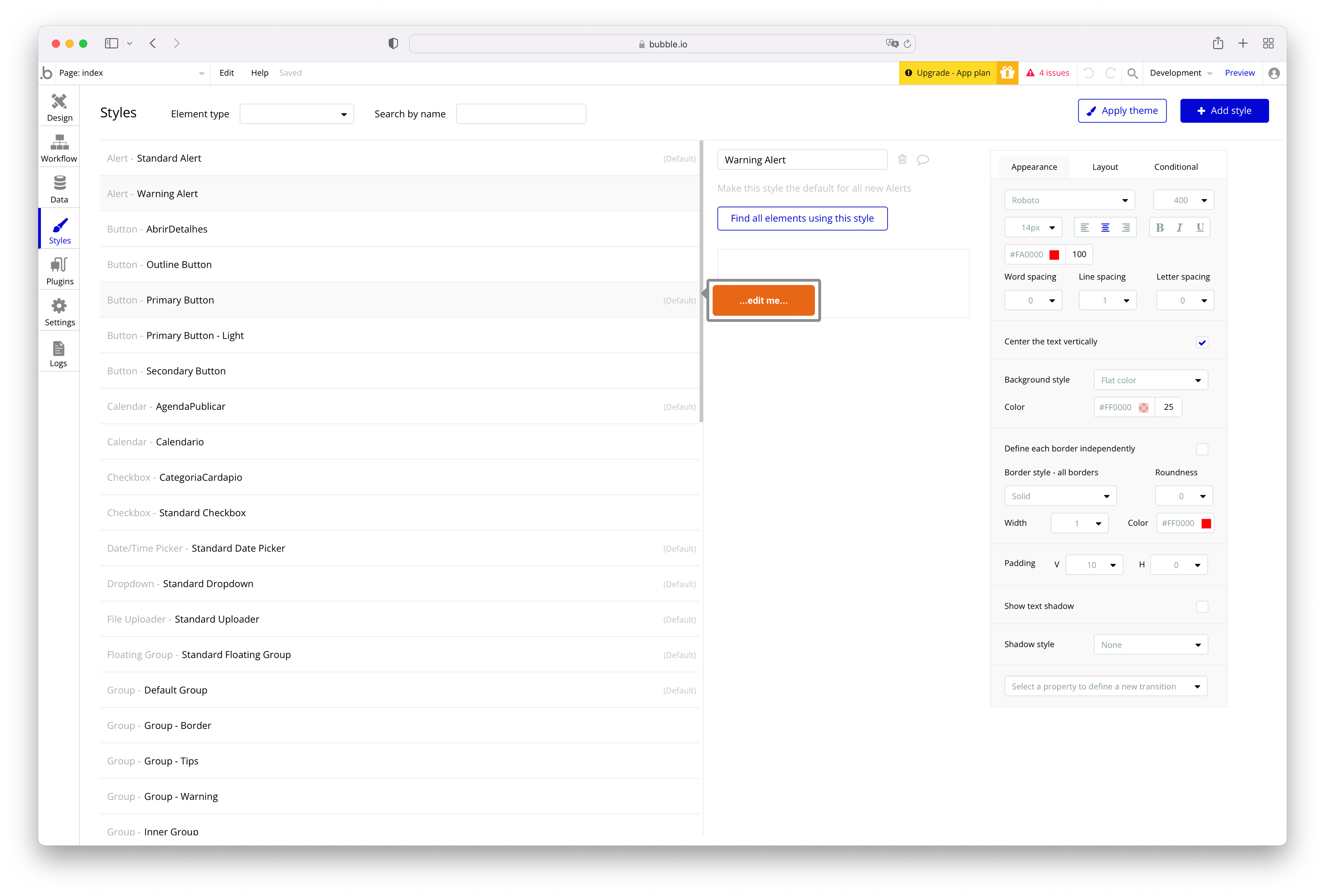
Task: Open the Edit menu
Action: click(226, 73)
